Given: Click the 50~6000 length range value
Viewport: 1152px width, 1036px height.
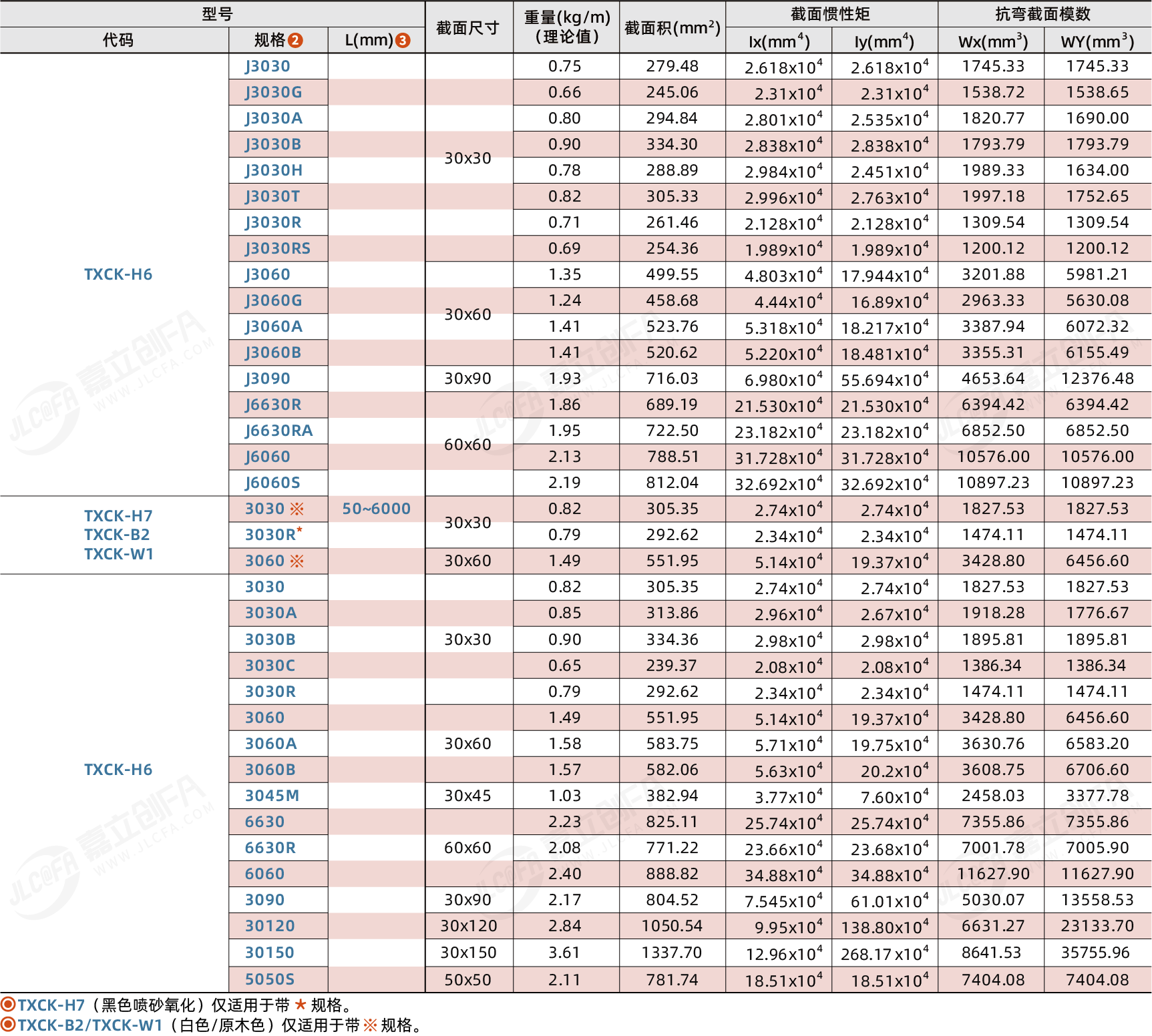Looking at the screenshot, I should pos(376,509).
